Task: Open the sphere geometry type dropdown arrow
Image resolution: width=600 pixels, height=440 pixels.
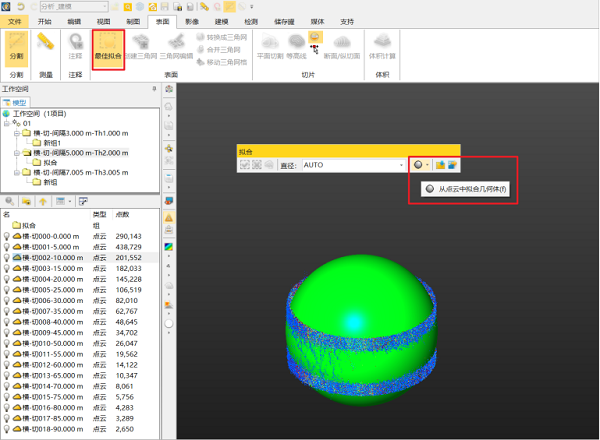Action: click(x=427, y=165)
